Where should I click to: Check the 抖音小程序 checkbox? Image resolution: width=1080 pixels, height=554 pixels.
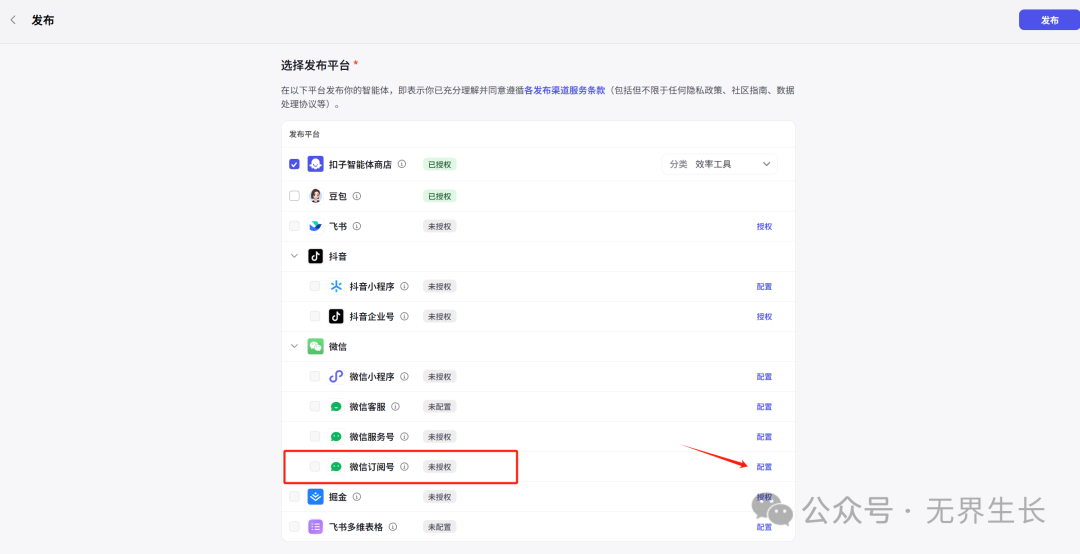pyautogui.click(x=315, y=286)
